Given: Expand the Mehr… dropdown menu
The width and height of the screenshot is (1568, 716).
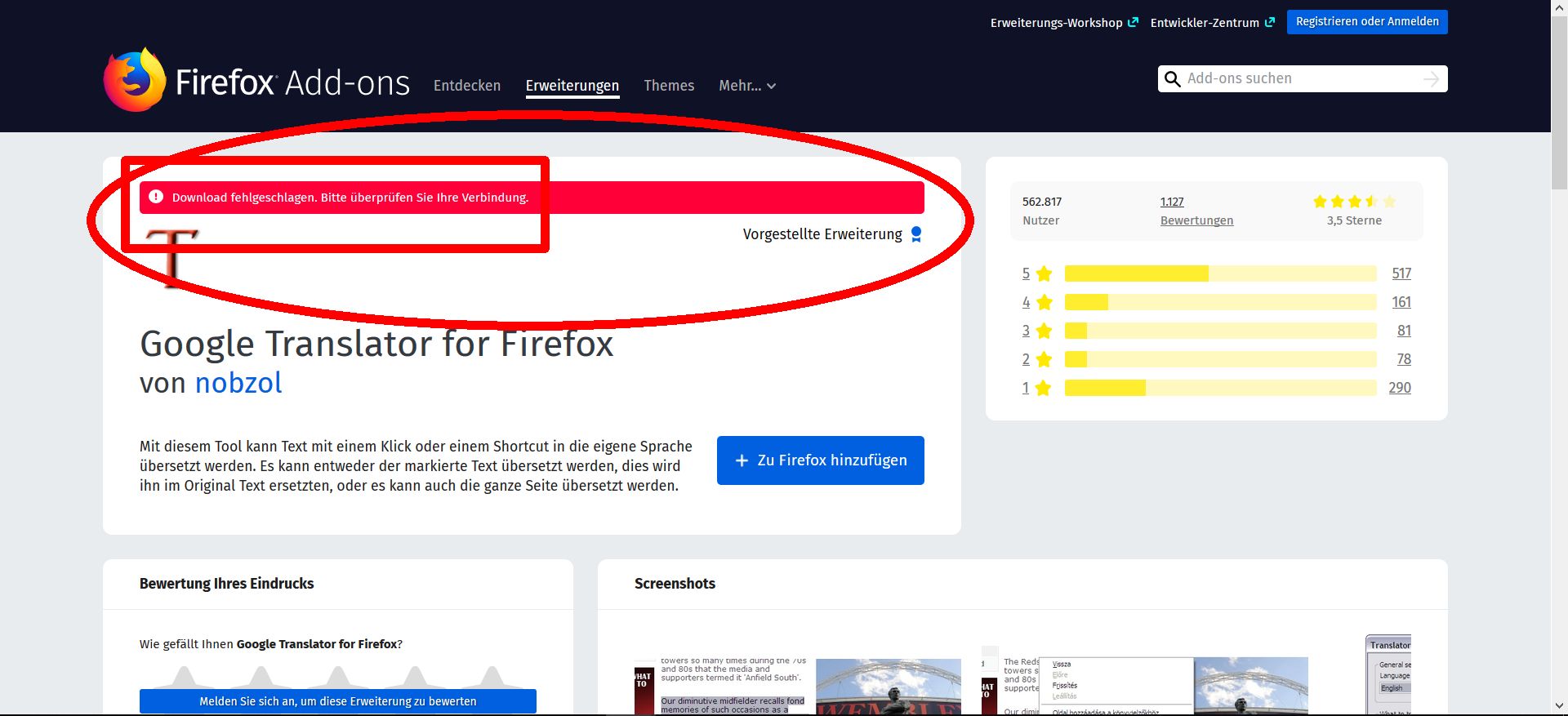Looking at the screenshot, I should 747,86.
